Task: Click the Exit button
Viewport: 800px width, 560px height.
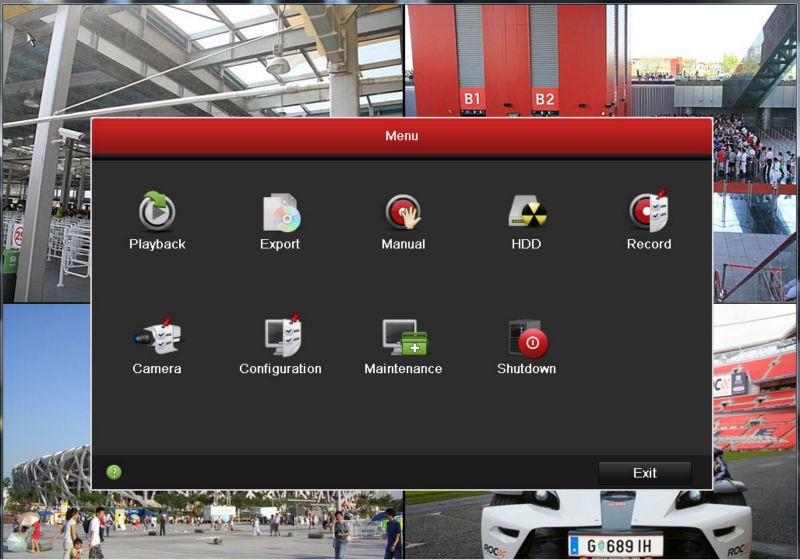Action: (645, 473)
